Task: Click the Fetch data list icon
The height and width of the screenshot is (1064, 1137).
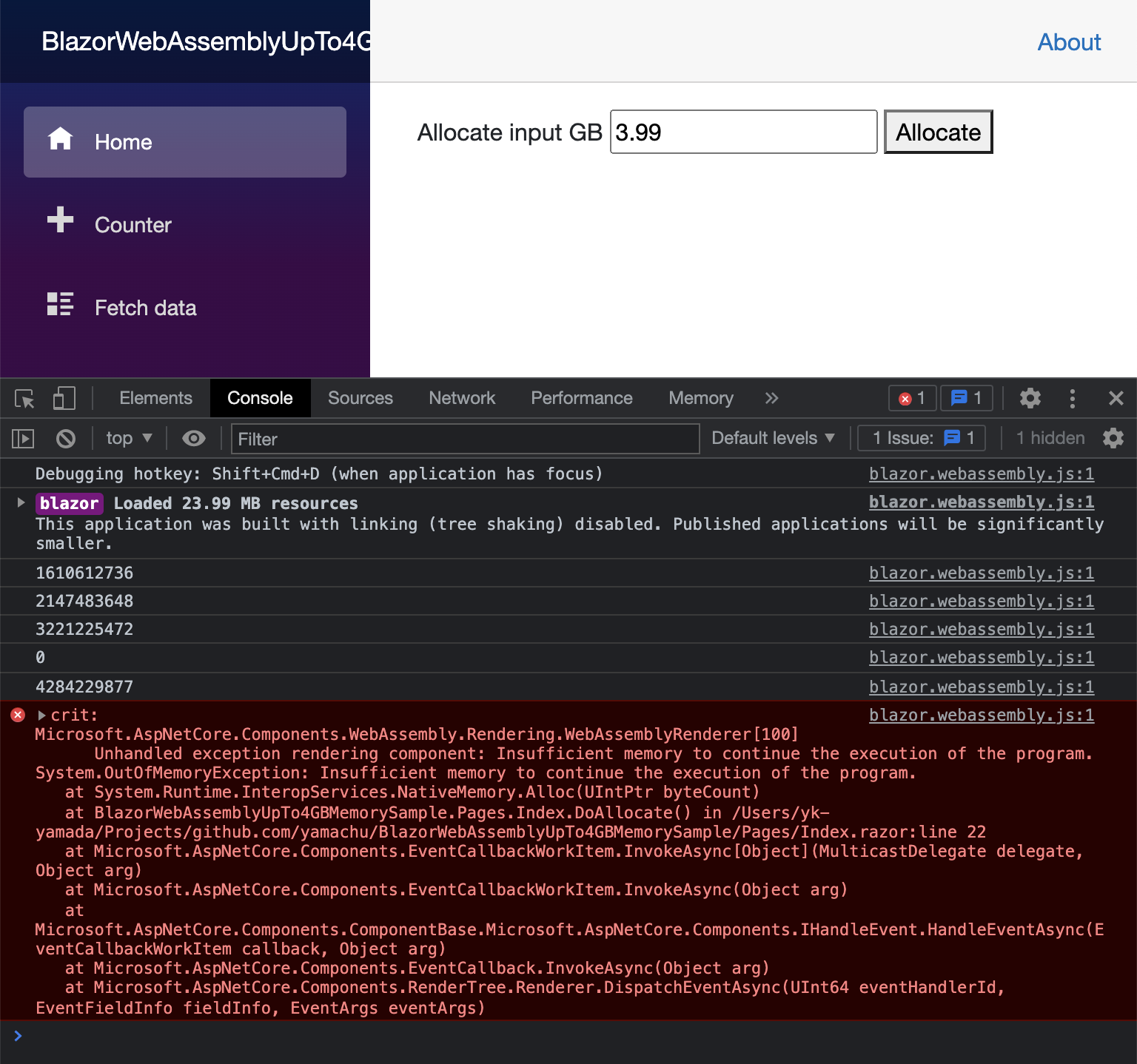Action: [60, 303]
